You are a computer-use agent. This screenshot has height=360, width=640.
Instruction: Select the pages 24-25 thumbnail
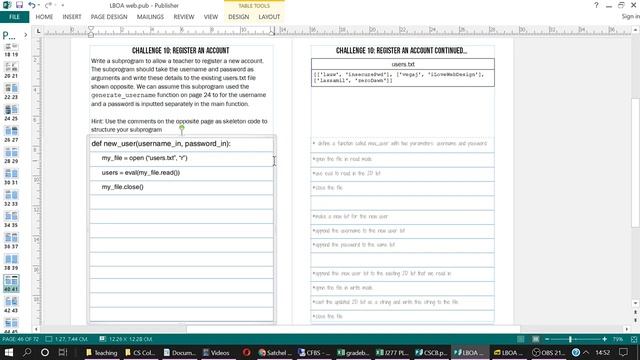(11, 113)
